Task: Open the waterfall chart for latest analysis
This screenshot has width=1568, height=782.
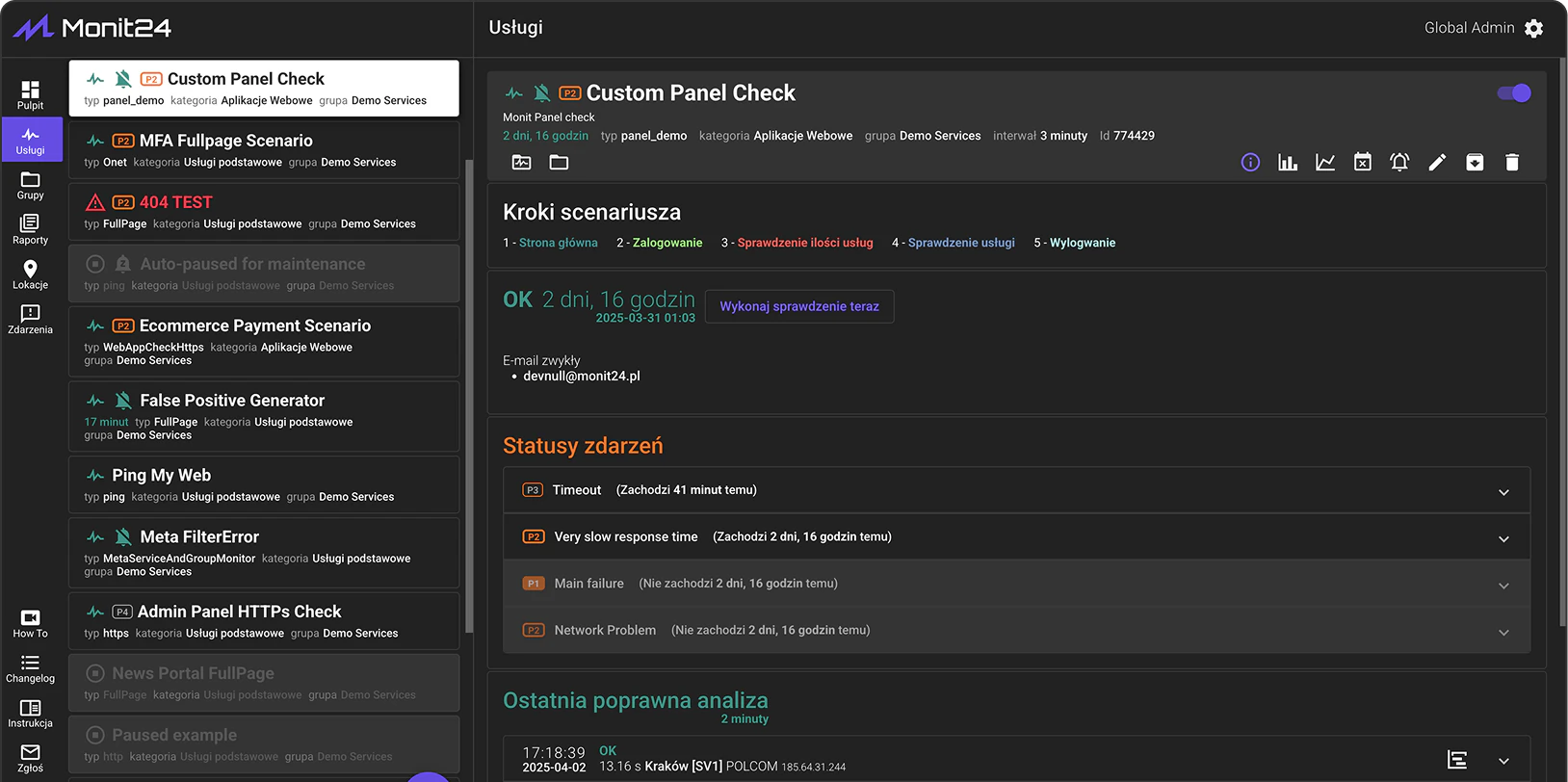Action: tap(1457, 760)
